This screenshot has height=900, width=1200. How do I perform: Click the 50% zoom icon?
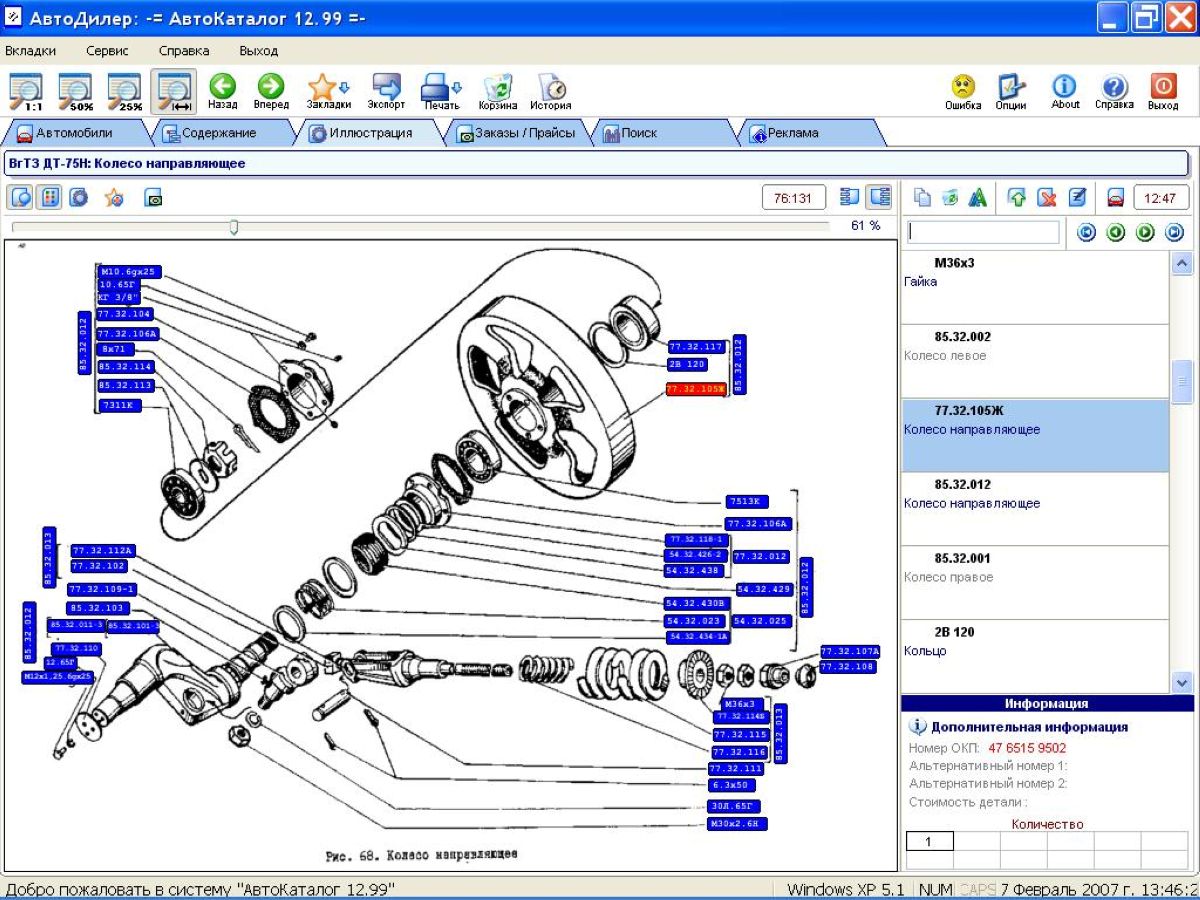(75, 91)
